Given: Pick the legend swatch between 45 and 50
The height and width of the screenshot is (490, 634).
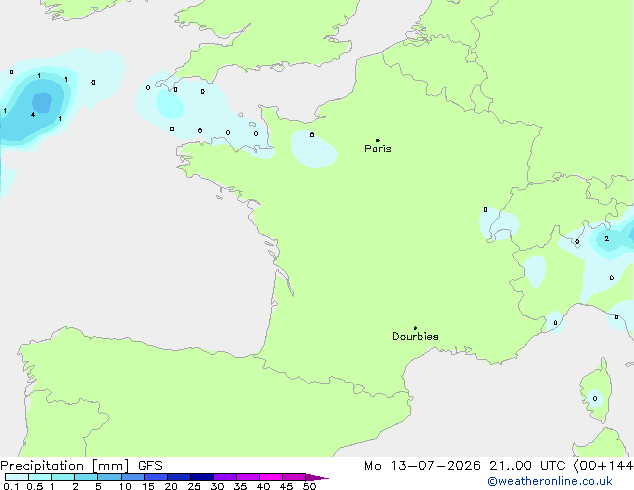Looking at the screenshot, I should [x=294, y=477].
